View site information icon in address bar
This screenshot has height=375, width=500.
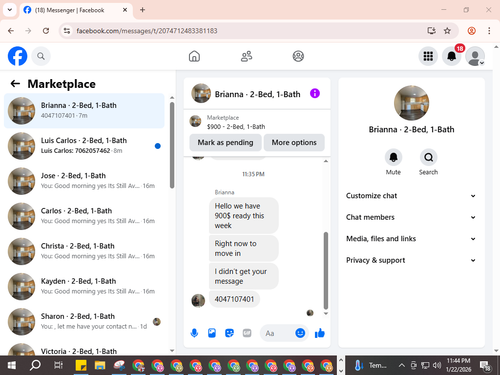click(67, 31)
